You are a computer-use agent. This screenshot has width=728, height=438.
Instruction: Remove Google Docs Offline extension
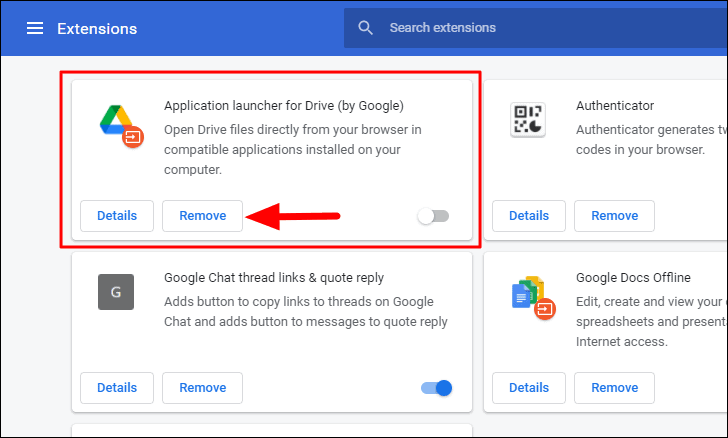pos(614,388)
